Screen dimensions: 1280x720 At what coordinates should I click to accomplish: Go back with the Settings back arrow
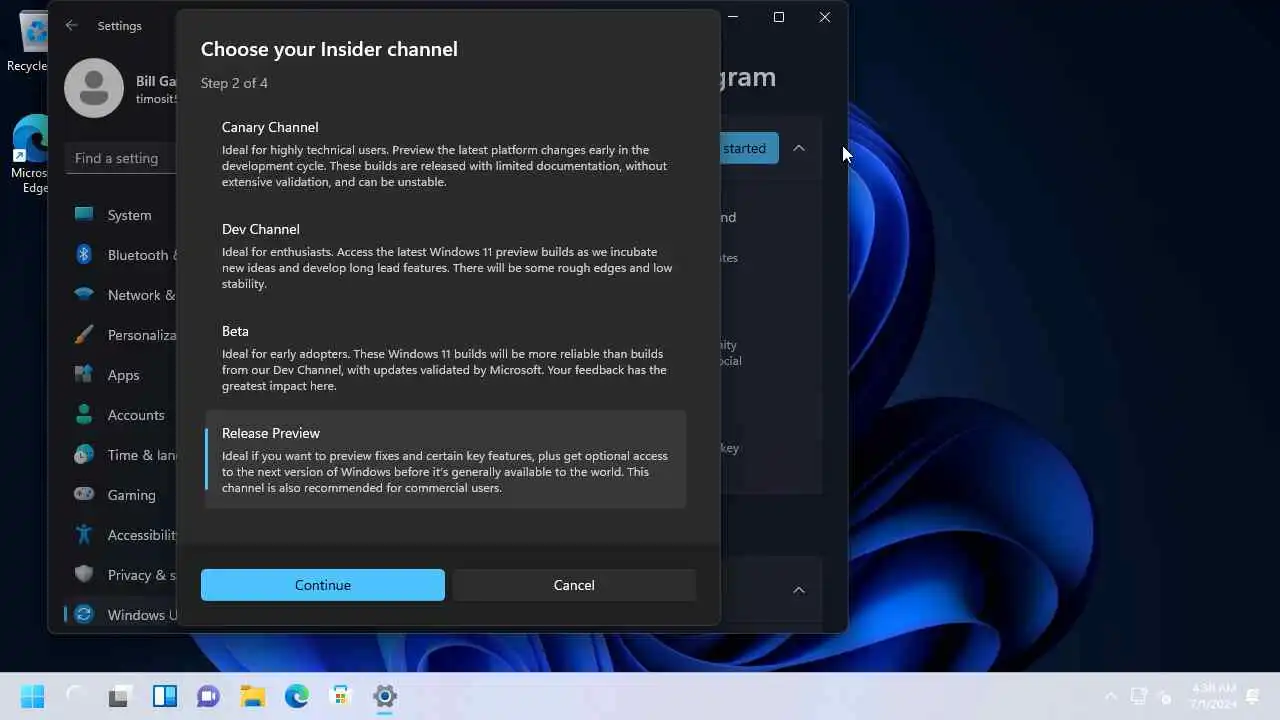[71, 26]
